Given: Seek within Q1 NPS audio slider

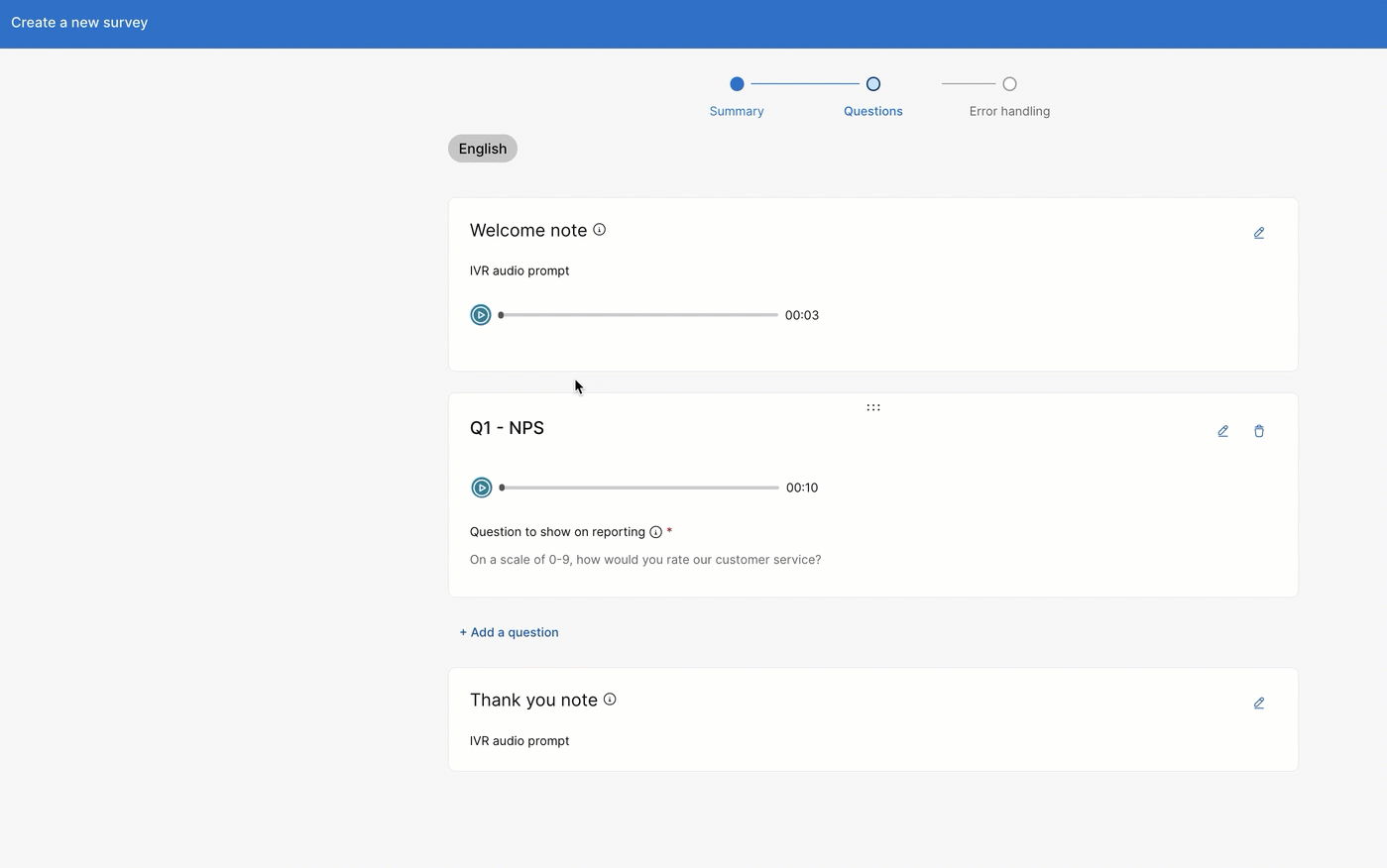Looking at the screenshot, I should (x=639, y=488).
